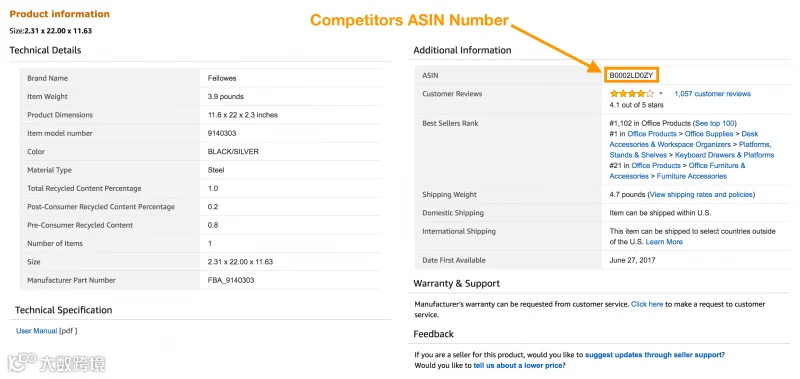
Task: Open the Furniture Accessories category link
Action: [691, 176]
